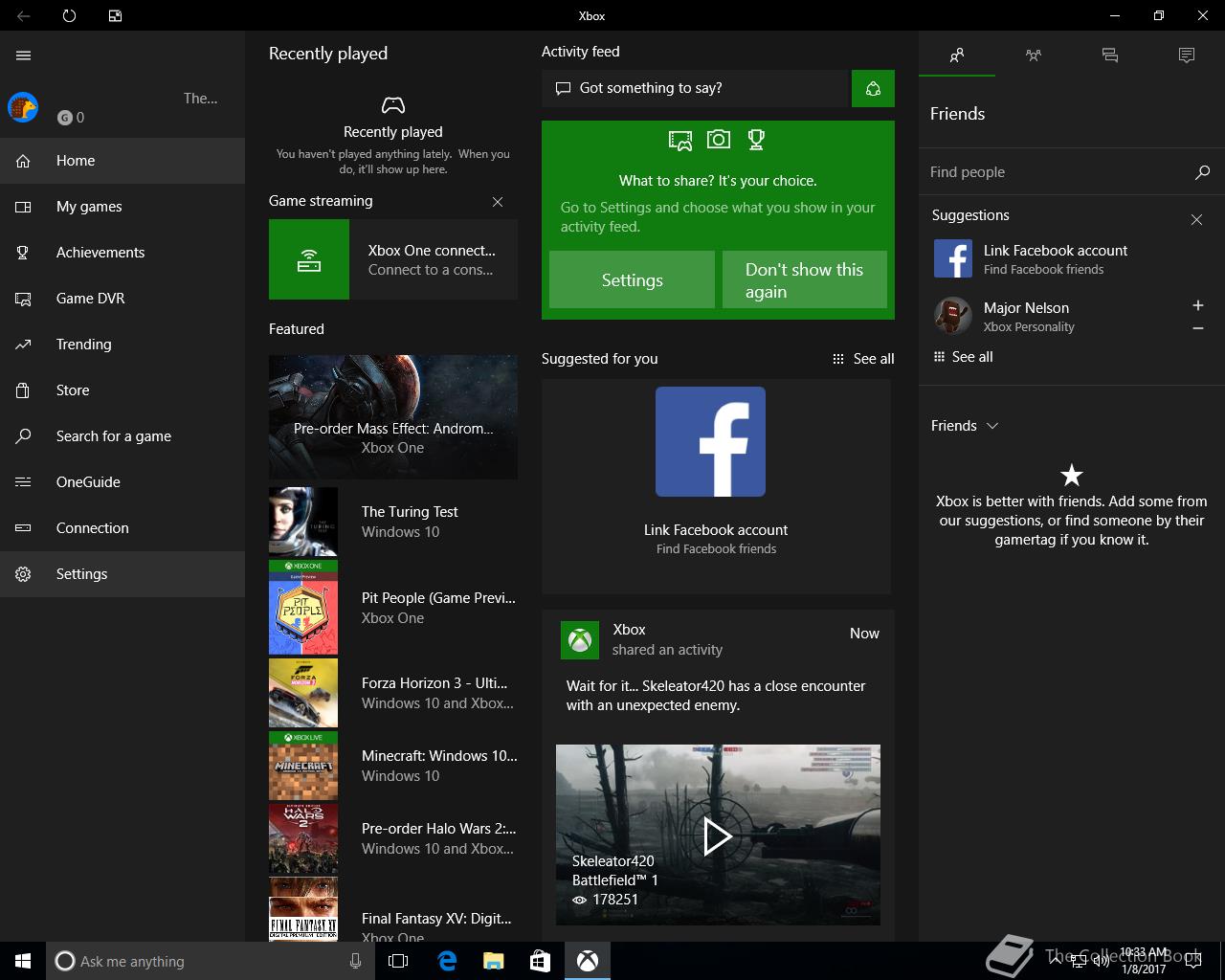Switch to Friends tab icon
This screenshot has height=980, width=1225.
pyautogui.click(x=957, y=56)
